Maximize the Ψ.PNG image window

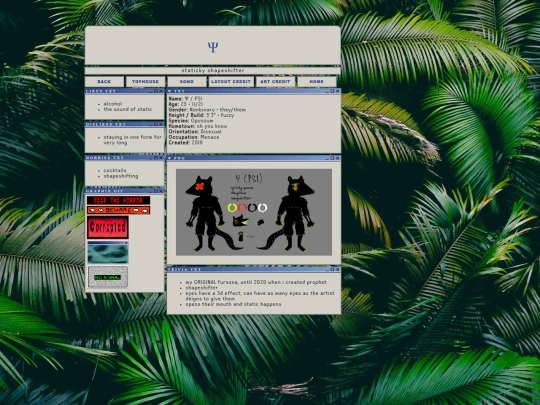[332, 158]
